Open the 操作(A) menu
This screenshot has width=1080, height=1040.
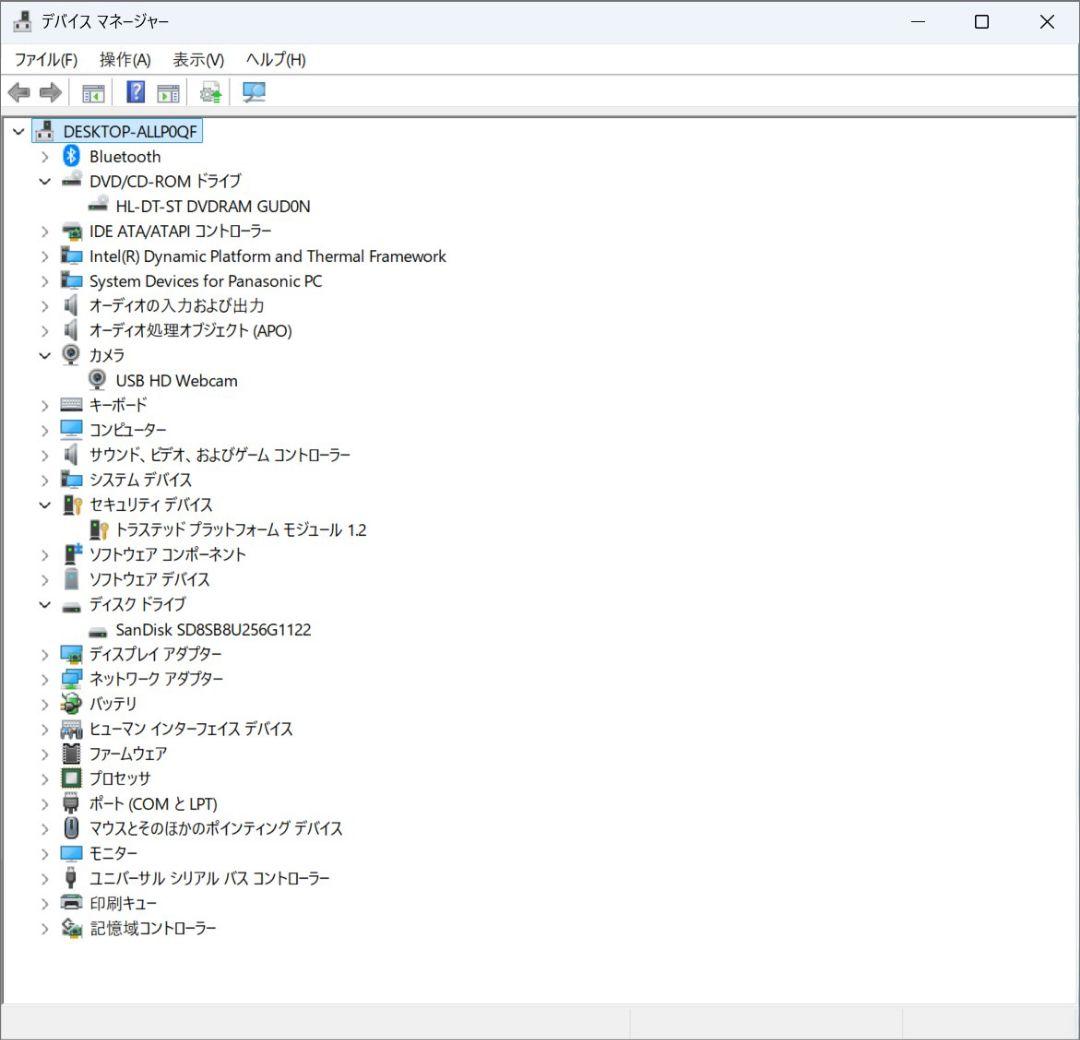click(x=125, y=60)
